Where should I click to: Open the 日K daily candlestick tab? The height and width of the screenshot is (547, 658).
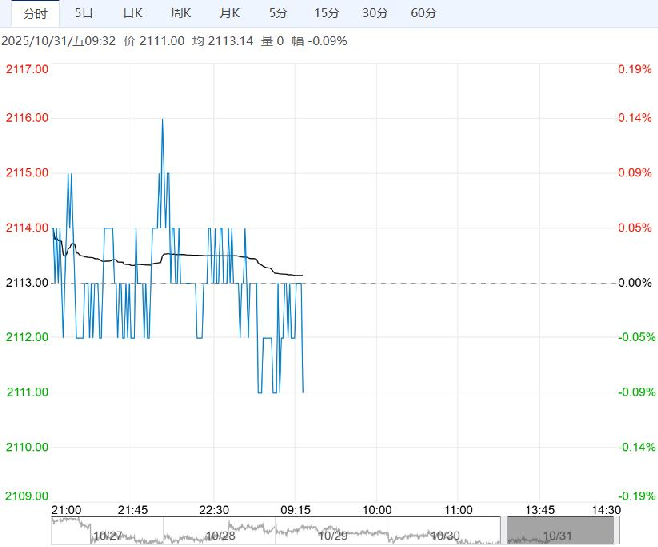(132, 13)
